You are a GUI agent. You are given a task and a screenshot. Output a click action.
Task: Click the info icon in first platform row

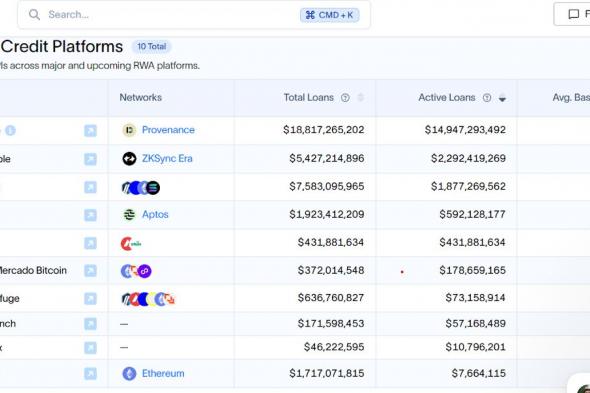pos(10,131)
